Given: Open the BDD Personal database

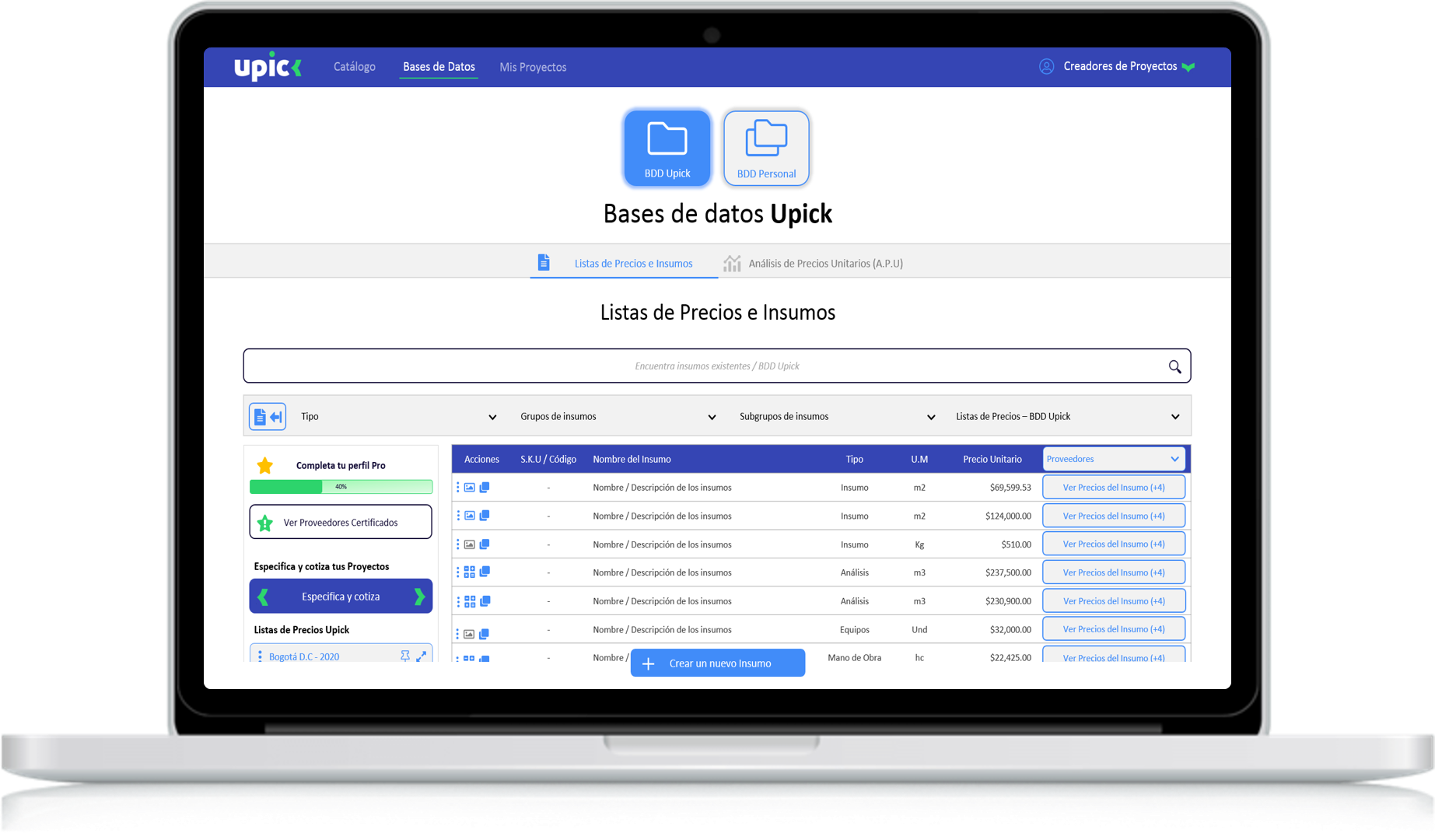Looking at the screenshot, I should pyautogui.click(x=766, y=148).
